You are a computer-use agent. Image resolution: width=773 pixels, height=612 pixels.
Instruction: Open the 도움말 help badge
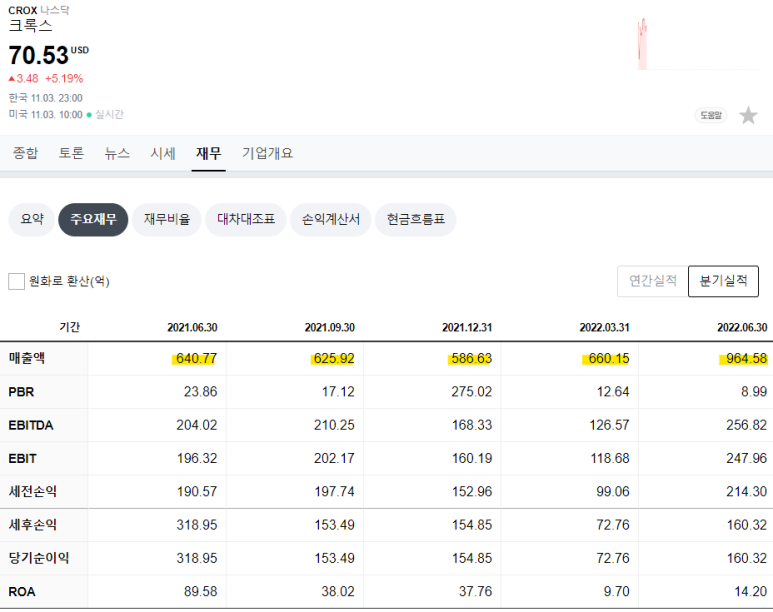710,115
